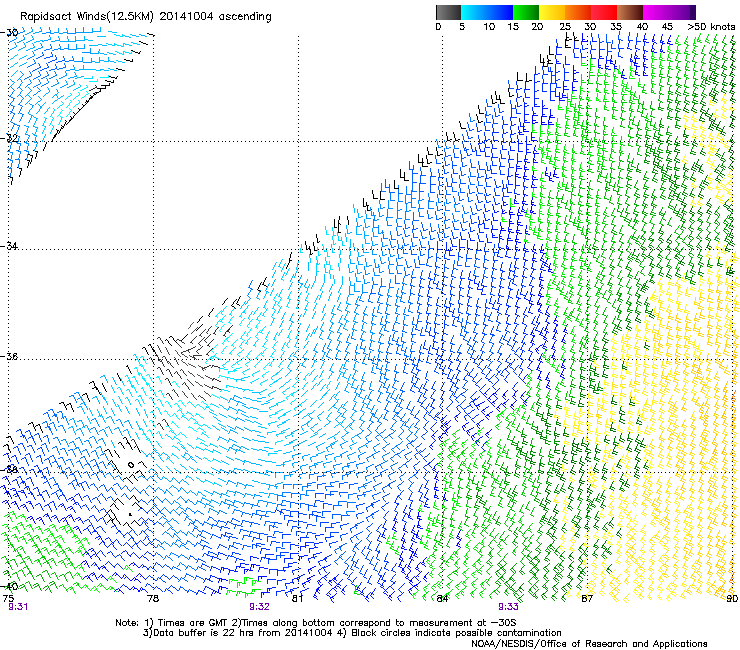Click the 84 longitude axis label
Image resolution: width=740 pixels, height=650 pixels.
pos(442,598)
